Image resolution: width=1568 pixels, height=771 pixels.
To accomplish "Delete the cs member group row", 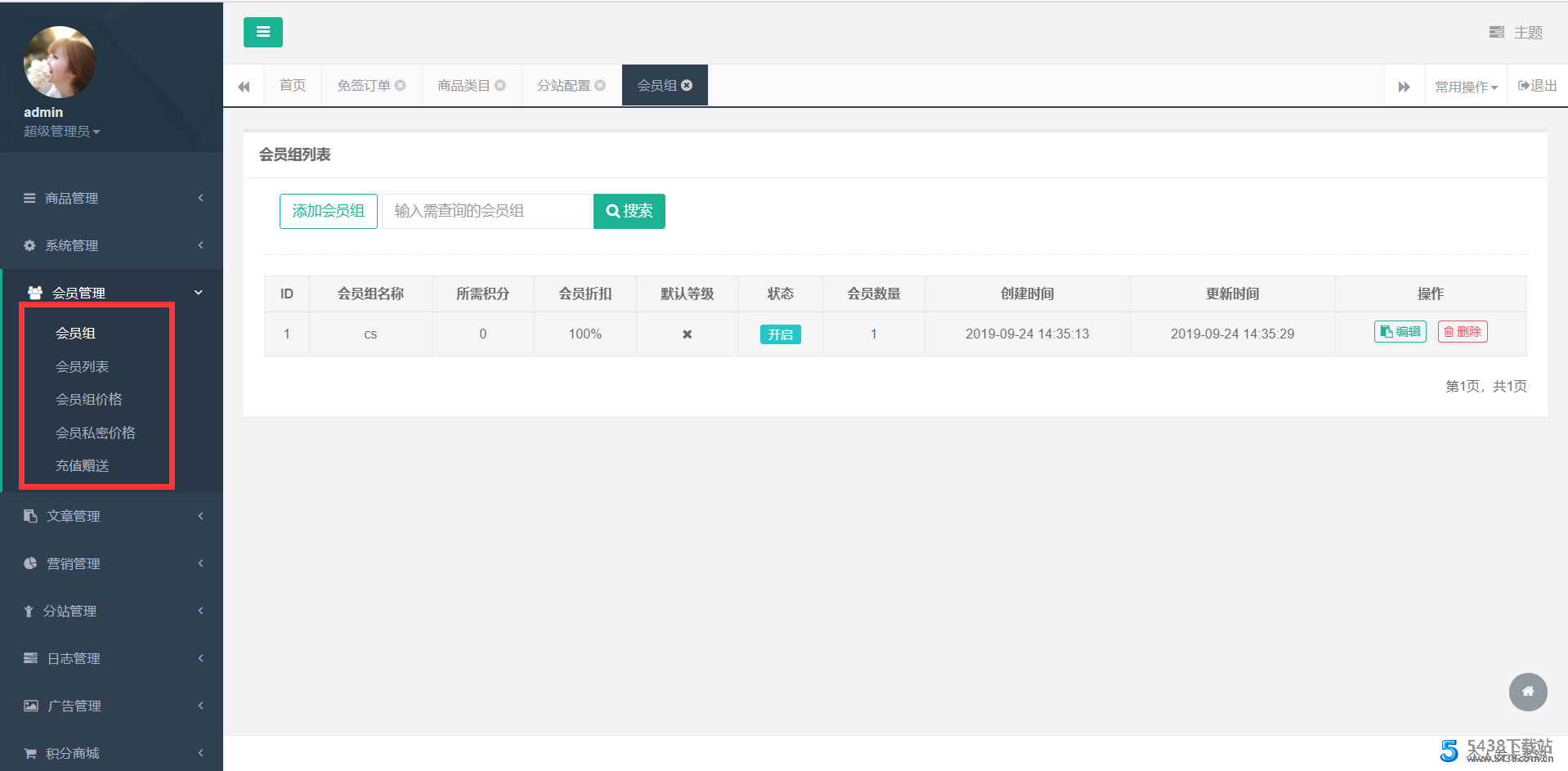I will pos(1462,332).
